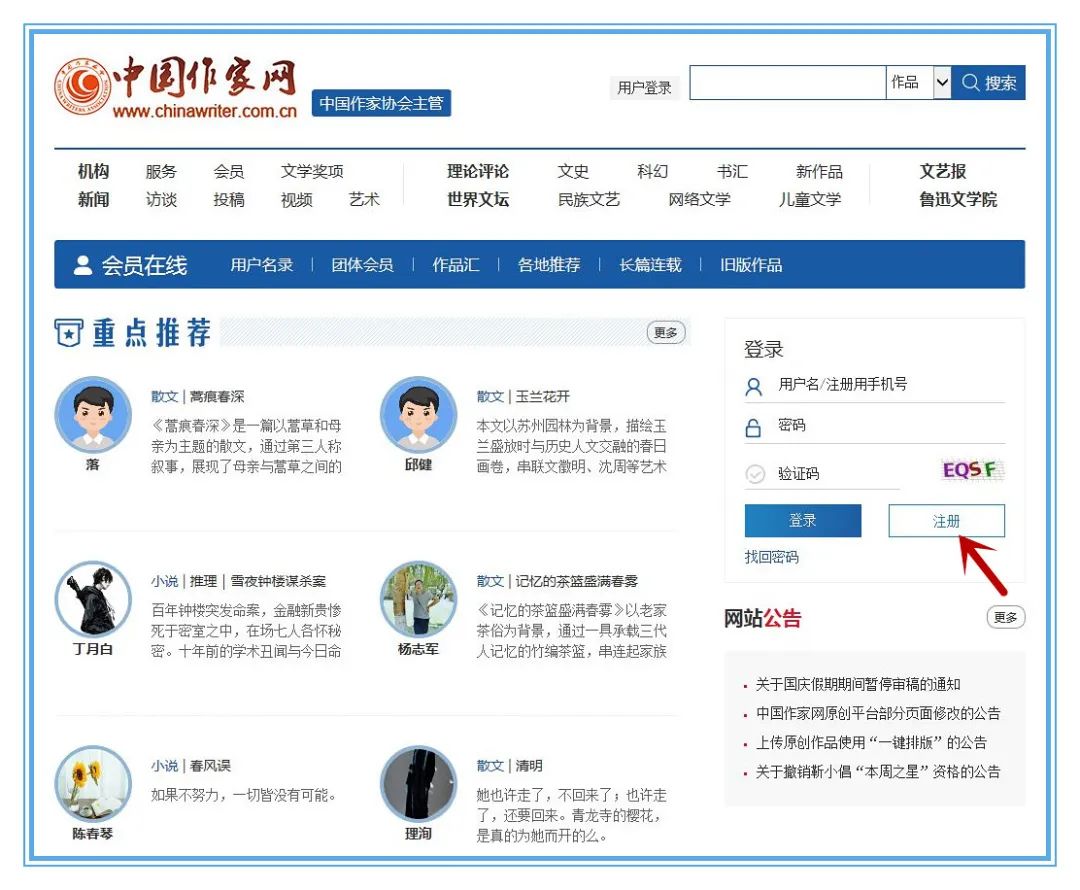Click the 注册 register button

pyautogui.click(x=946, y=521)
